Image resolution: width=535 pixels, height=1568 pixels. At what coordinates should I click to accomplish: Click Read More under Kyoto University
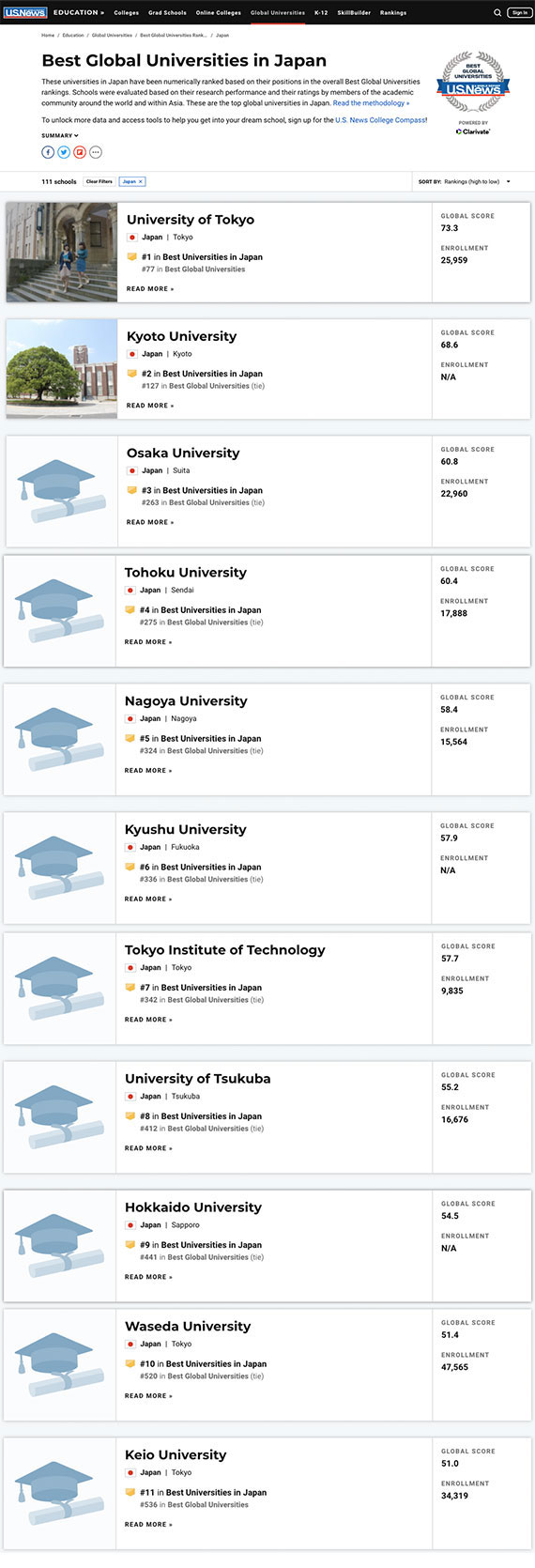coord(150,406)
